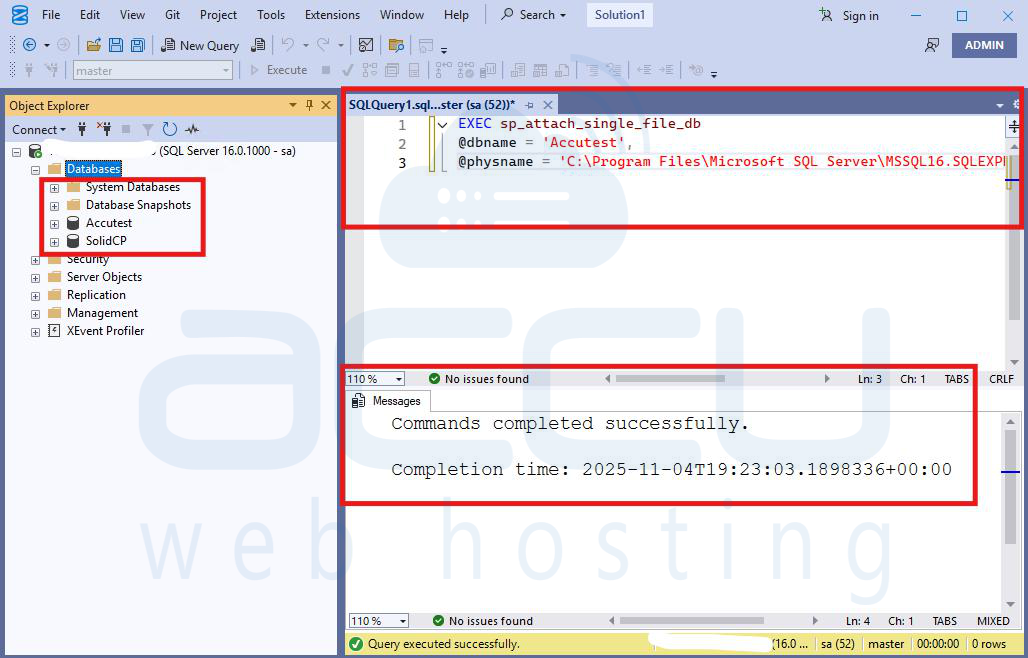Screen dimensions: 1028x658
Task: Click the Save floppy disk icon
Action: point(115,45)
